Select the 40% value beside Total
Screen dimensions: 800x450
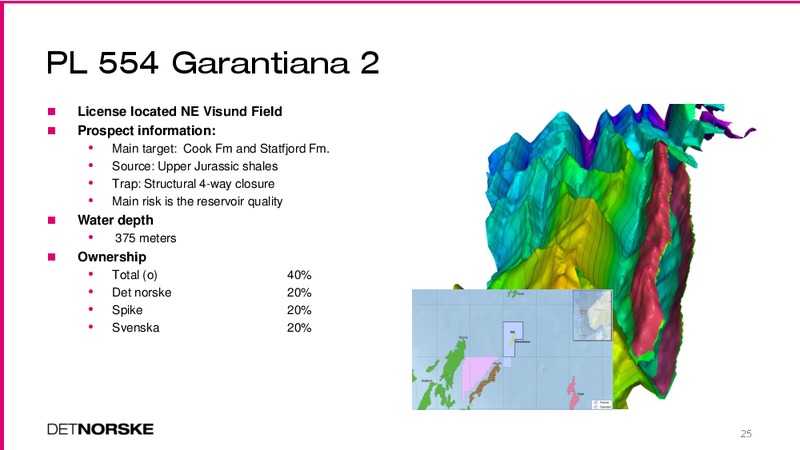299,275
